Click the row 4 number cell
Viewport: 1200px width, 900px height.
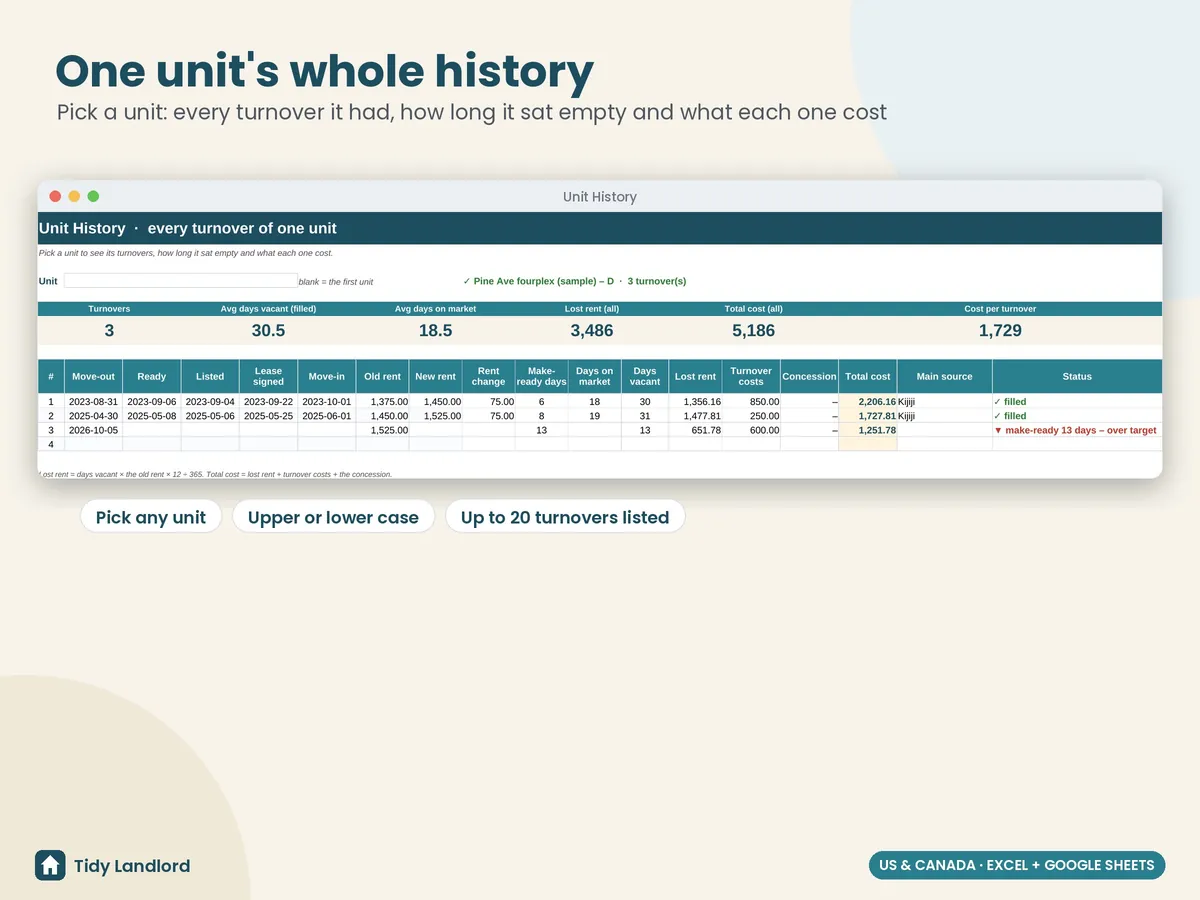51,444
